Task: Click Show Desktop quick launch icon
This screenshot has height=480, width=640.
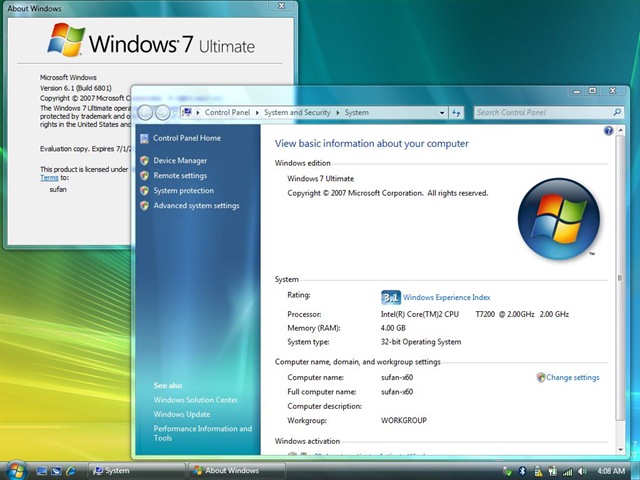Action: (42, 471)
